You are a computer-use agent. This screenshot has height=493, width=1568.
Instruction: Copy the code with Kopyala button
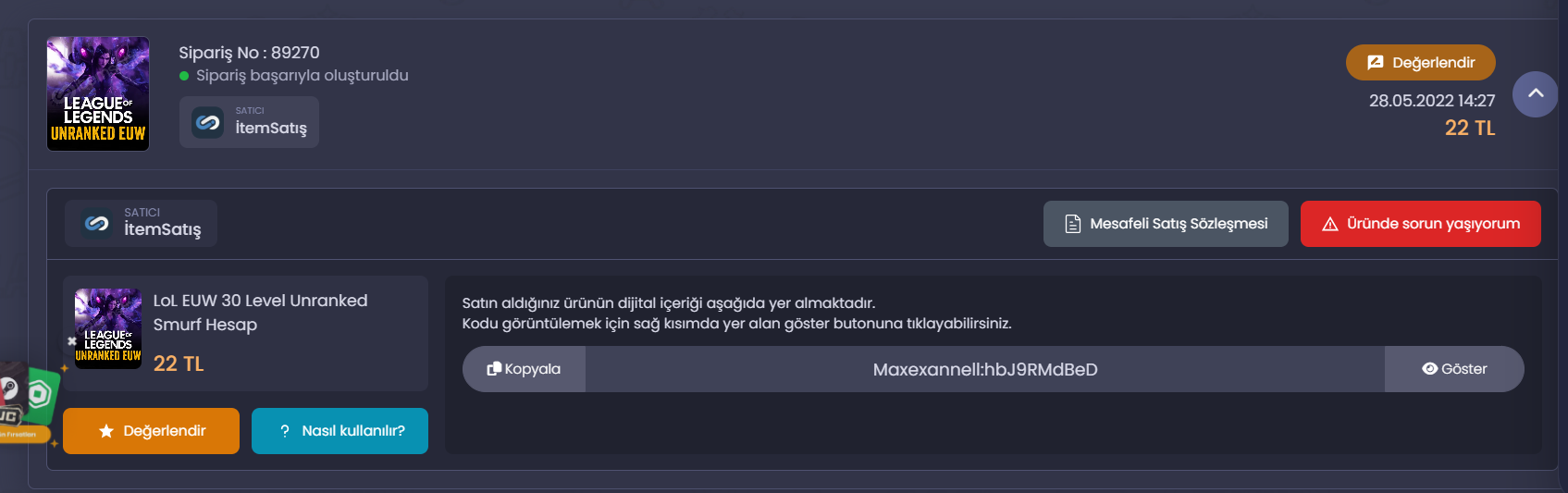click(524, 369)
